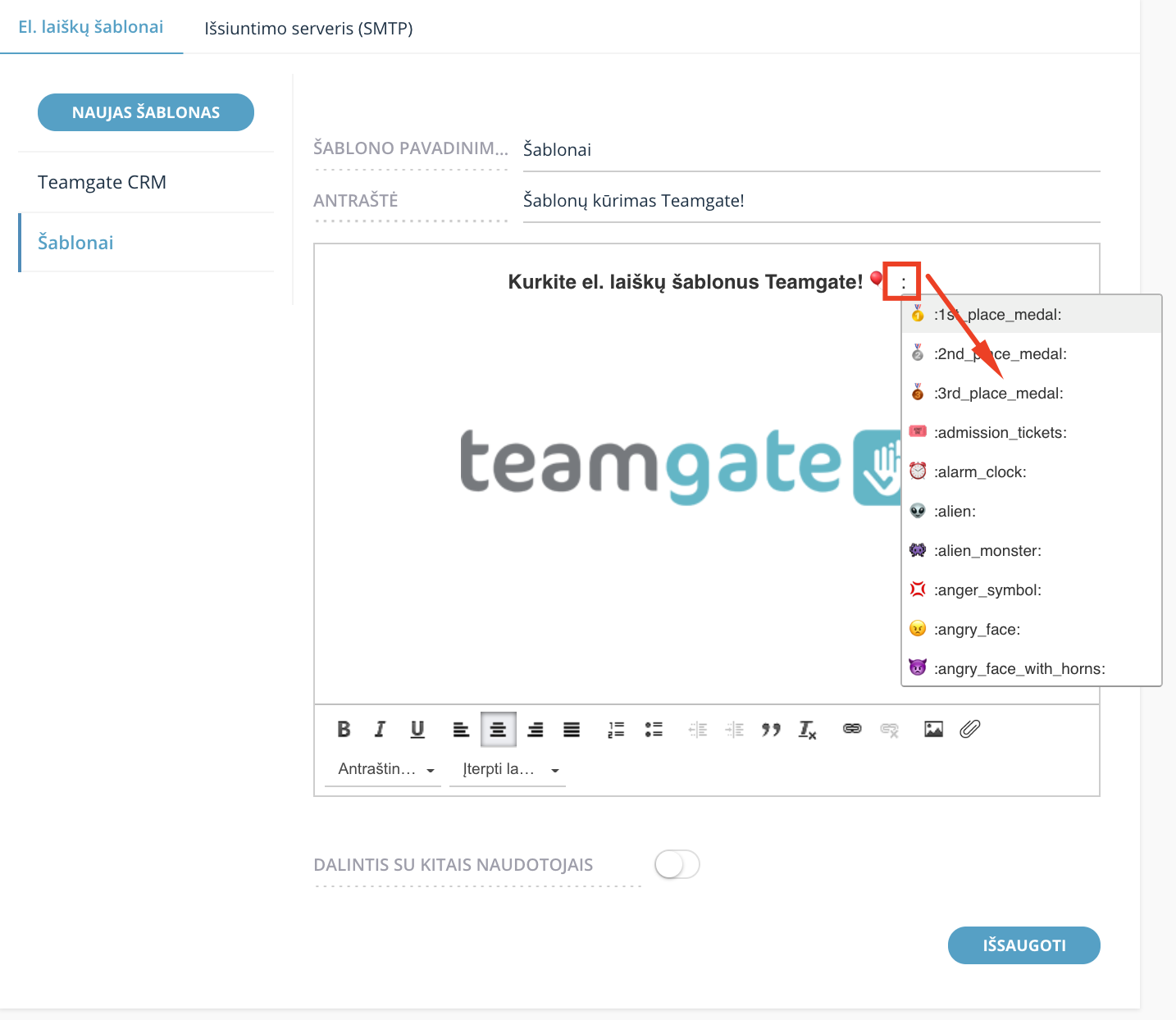Viewport: 1176px width, 1020px height.
Task: Insert a numbered list
Action: click(616, 729)
